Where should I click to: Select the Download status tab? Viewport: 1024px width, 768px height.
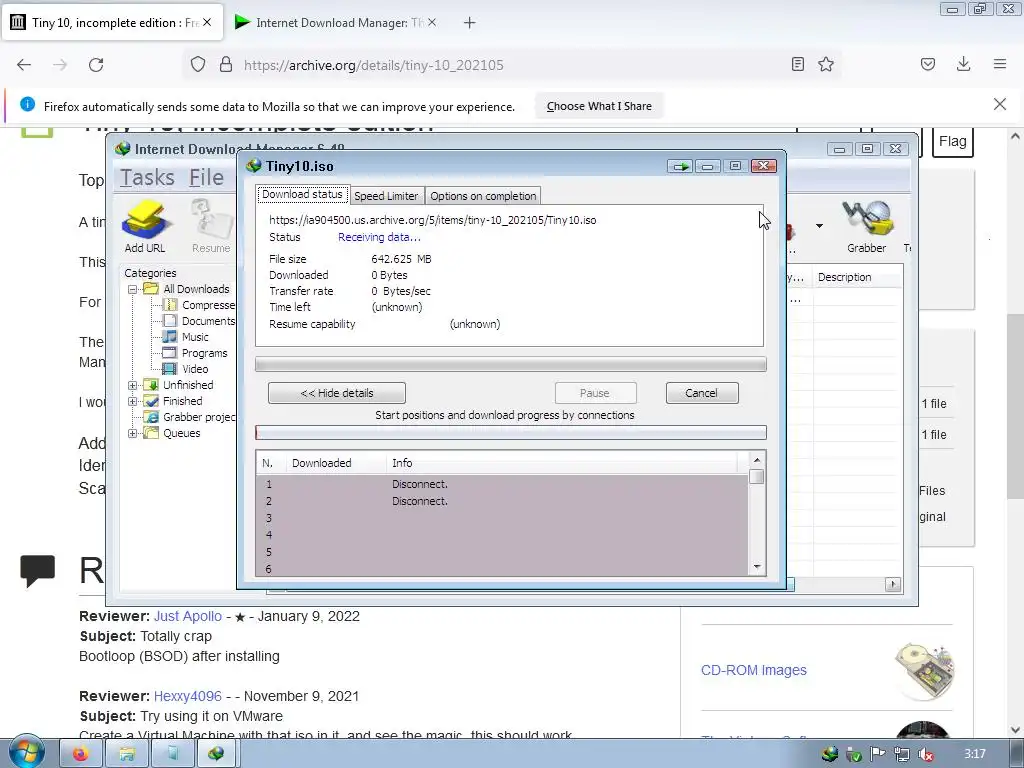302,195
